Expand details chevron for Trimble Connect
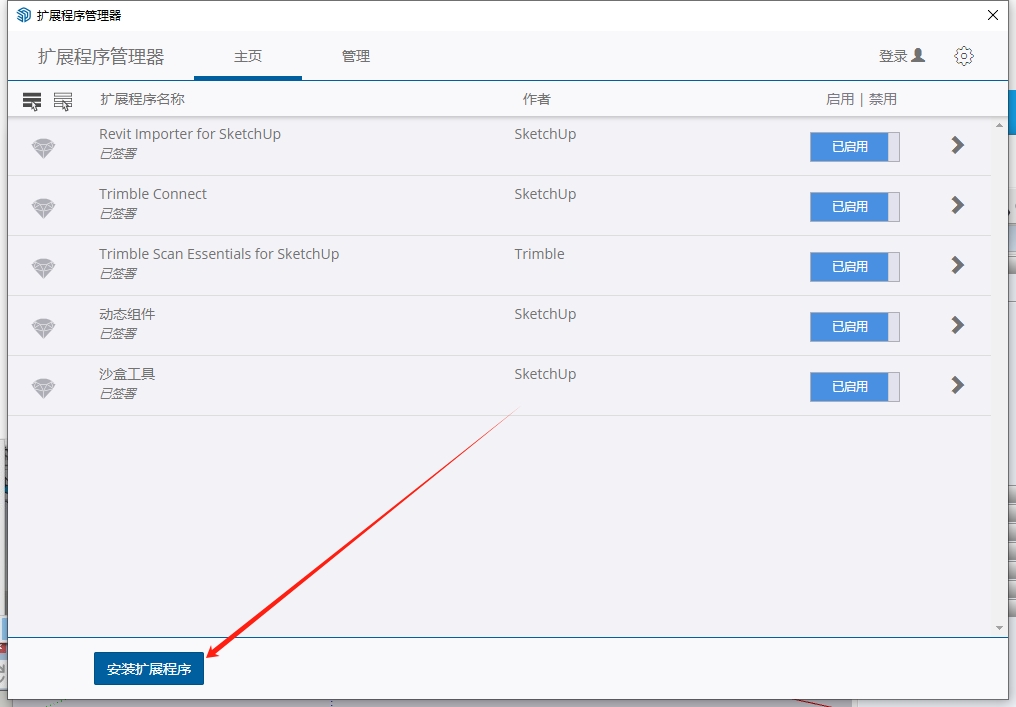The image size is (1016, 707). pyautogui.click(x=958, y=205)
